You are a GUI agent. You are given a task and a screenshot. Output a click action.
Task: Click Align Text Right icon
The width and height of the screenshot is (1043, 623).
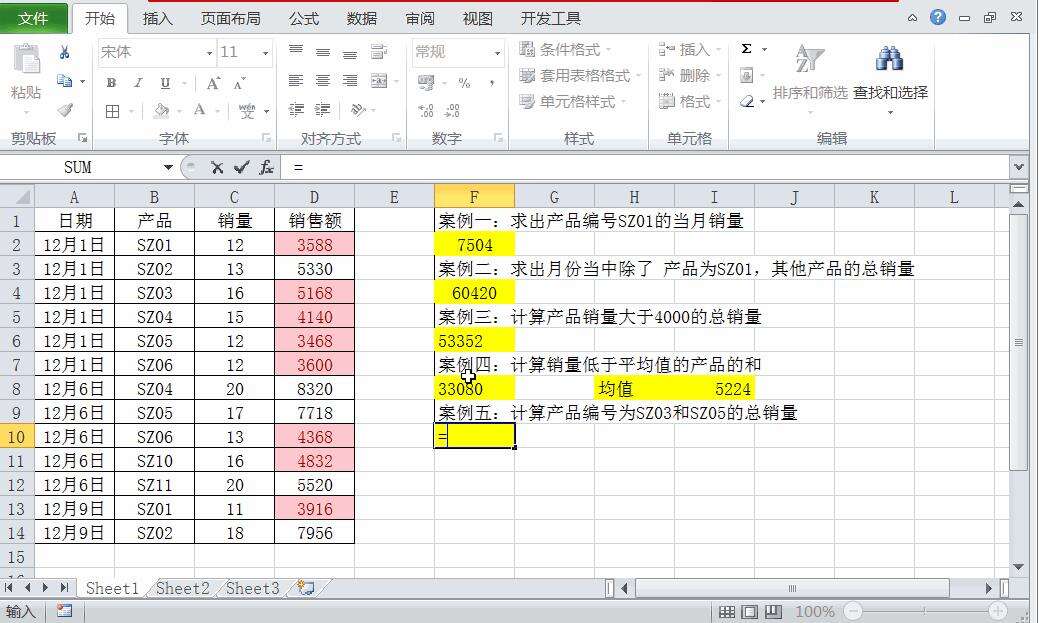pyautogui.click(x=350, y=81)
